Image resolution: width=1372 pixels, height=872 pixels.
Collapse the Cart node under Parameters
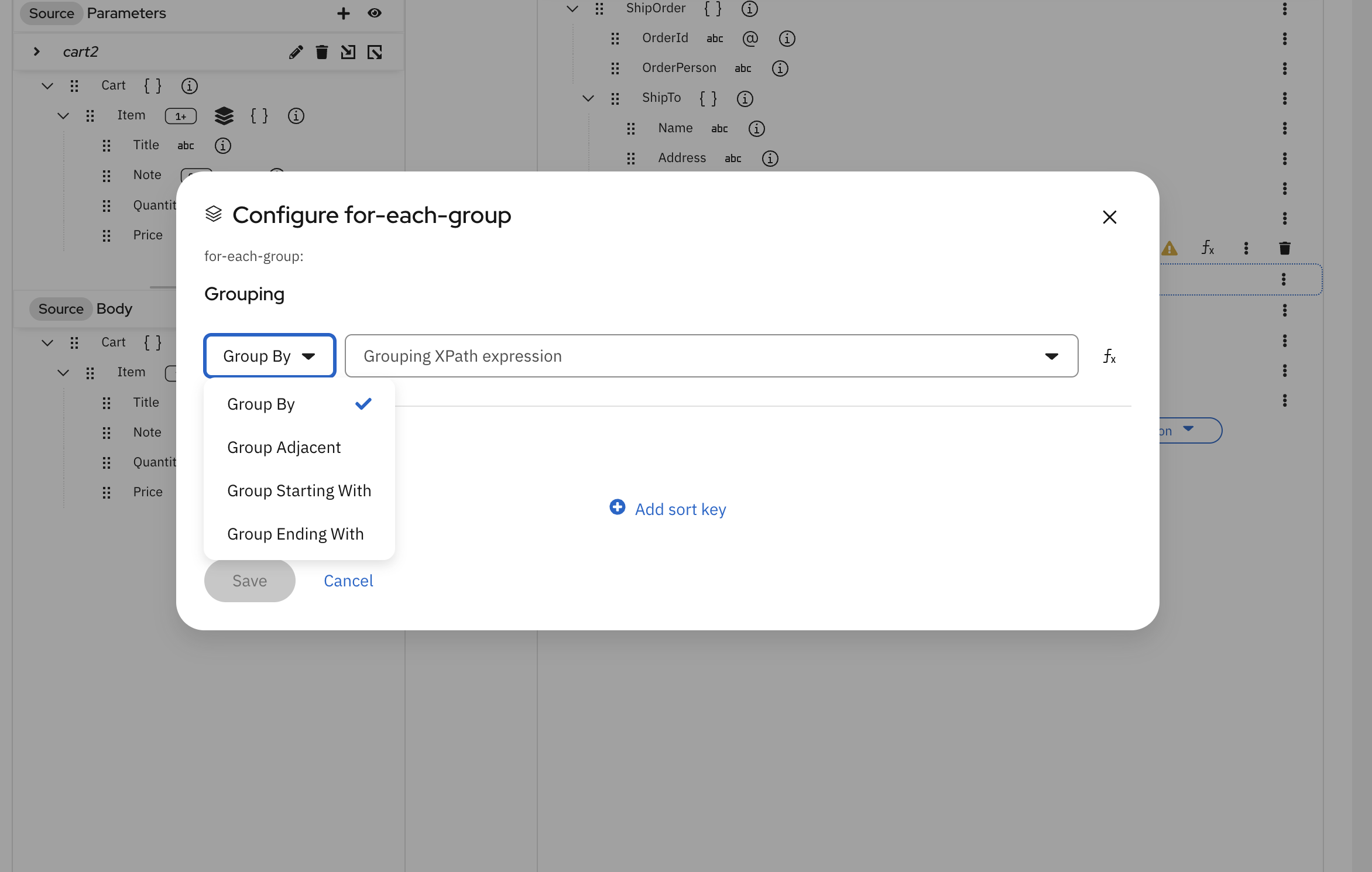(47, 86)
